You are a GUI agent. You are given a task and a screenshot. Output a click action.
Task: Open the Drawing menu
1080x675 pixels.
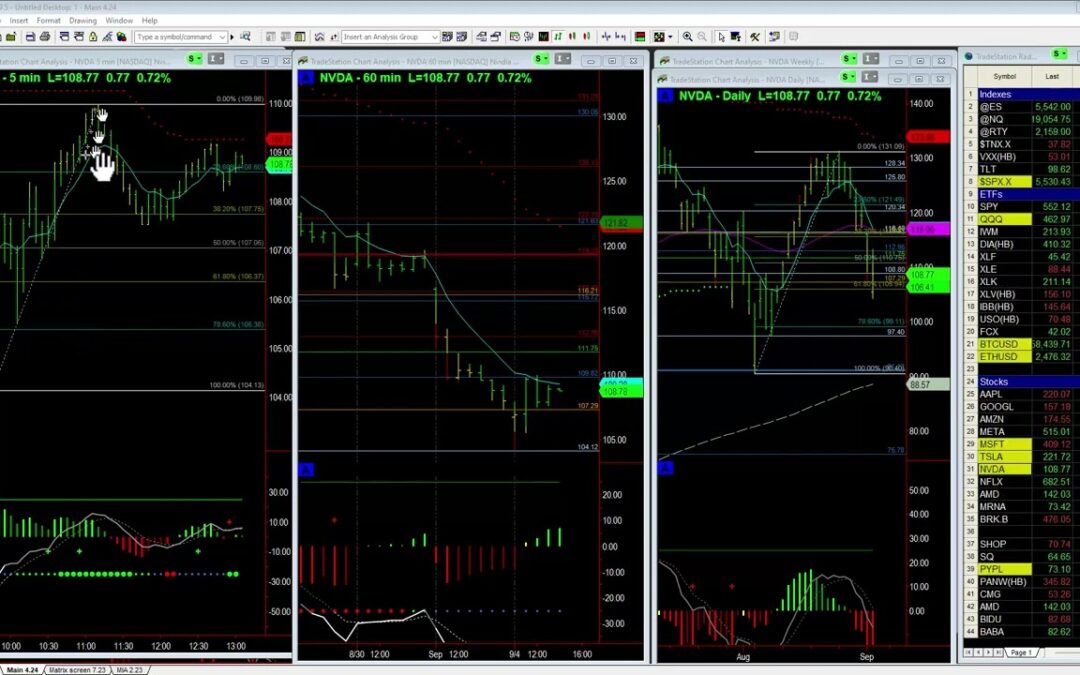83,21
